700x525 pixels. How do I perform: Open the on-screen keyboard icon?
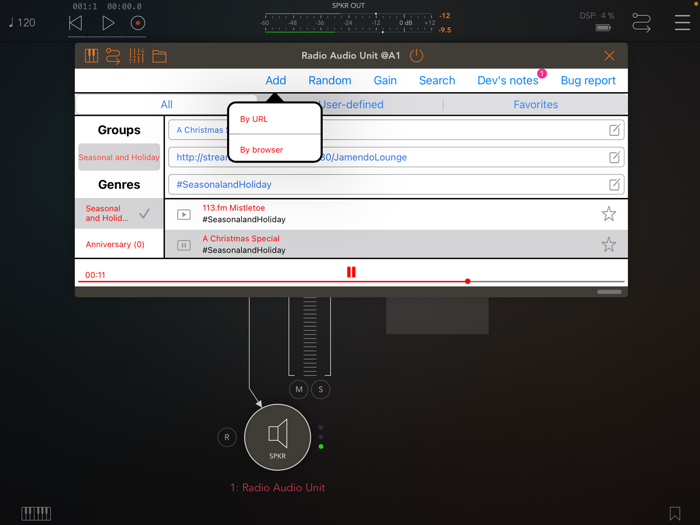click(x=36, y=513)
